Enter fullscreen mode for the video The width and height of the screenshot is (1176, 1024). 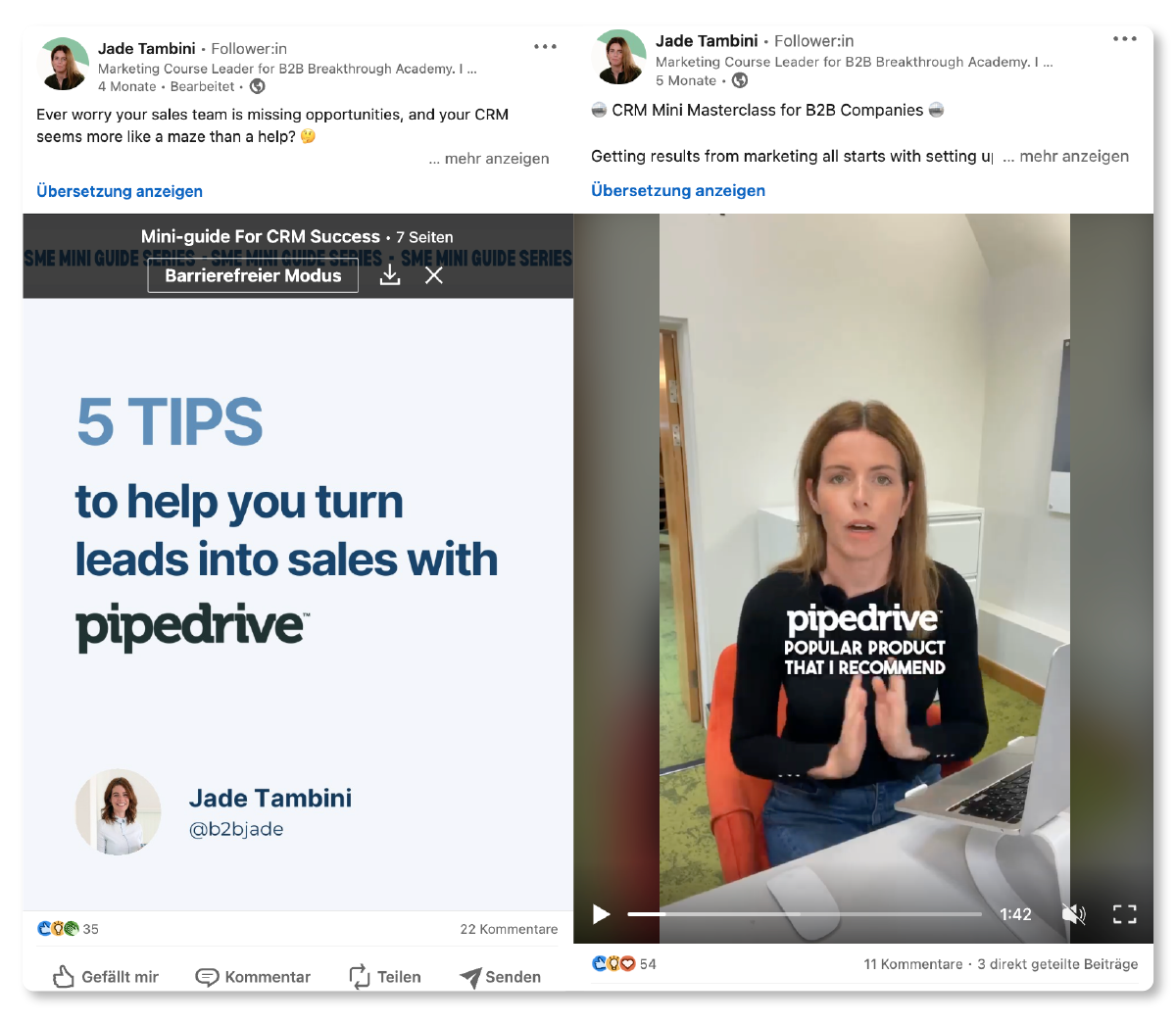(x=1124, y=914)
